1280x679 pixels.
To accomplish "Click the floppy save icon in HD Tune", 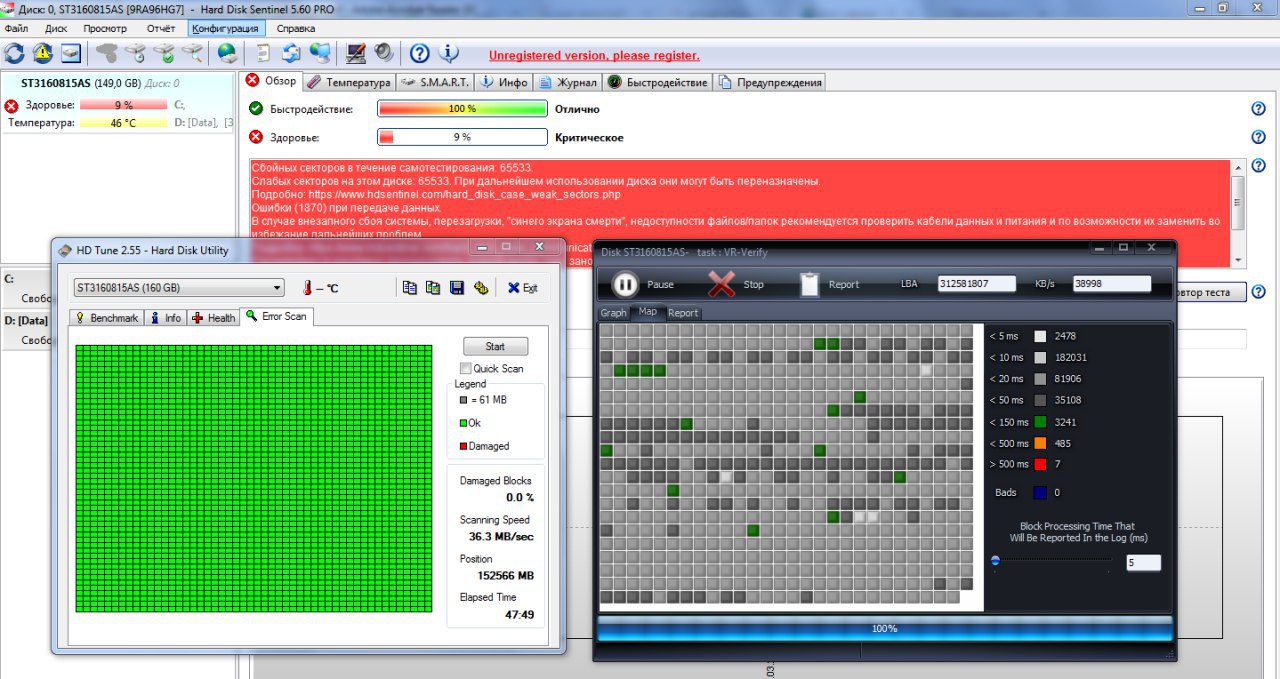I will [x=457, y=288].
